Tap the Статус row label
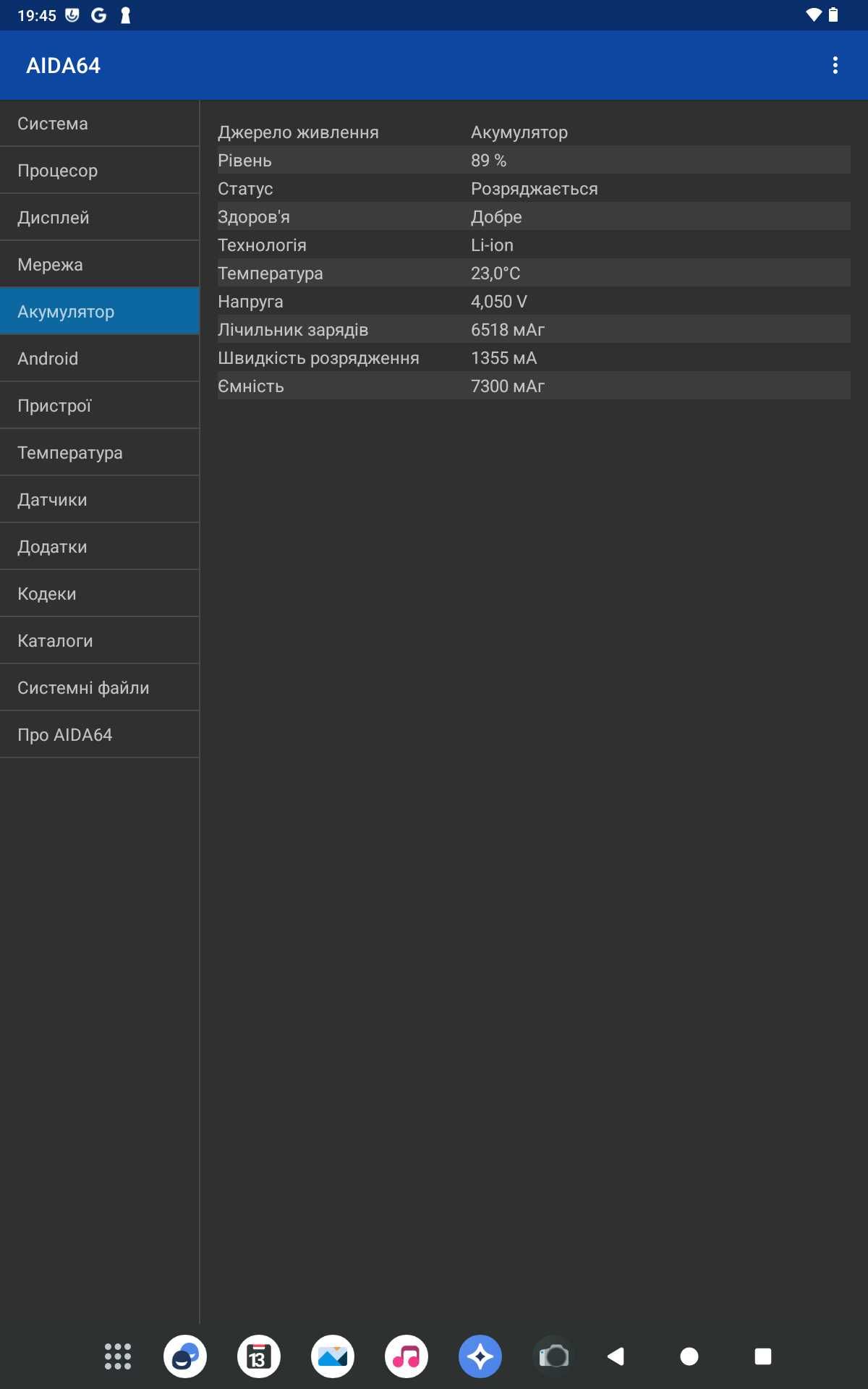Viewport: 868px width, 1389px height. 245,189
